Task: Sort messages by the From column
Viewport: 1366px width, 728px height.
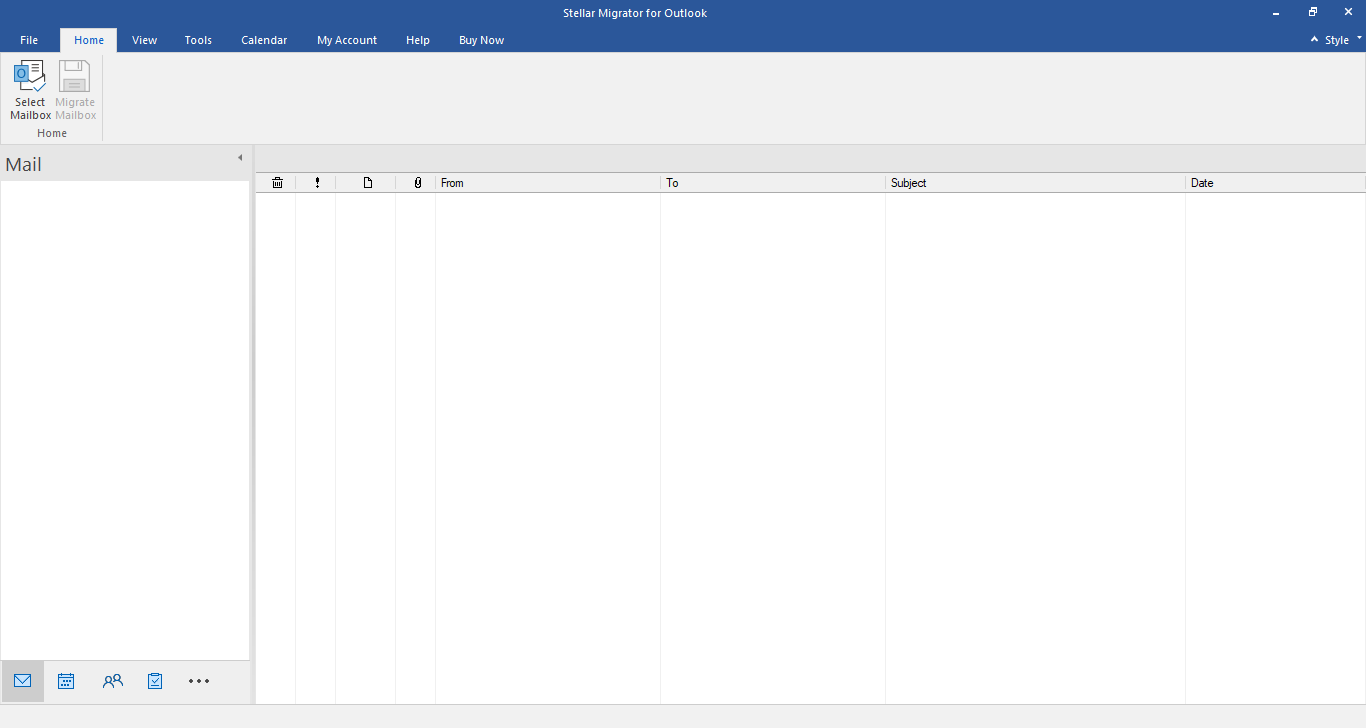Action: point(548,183)
